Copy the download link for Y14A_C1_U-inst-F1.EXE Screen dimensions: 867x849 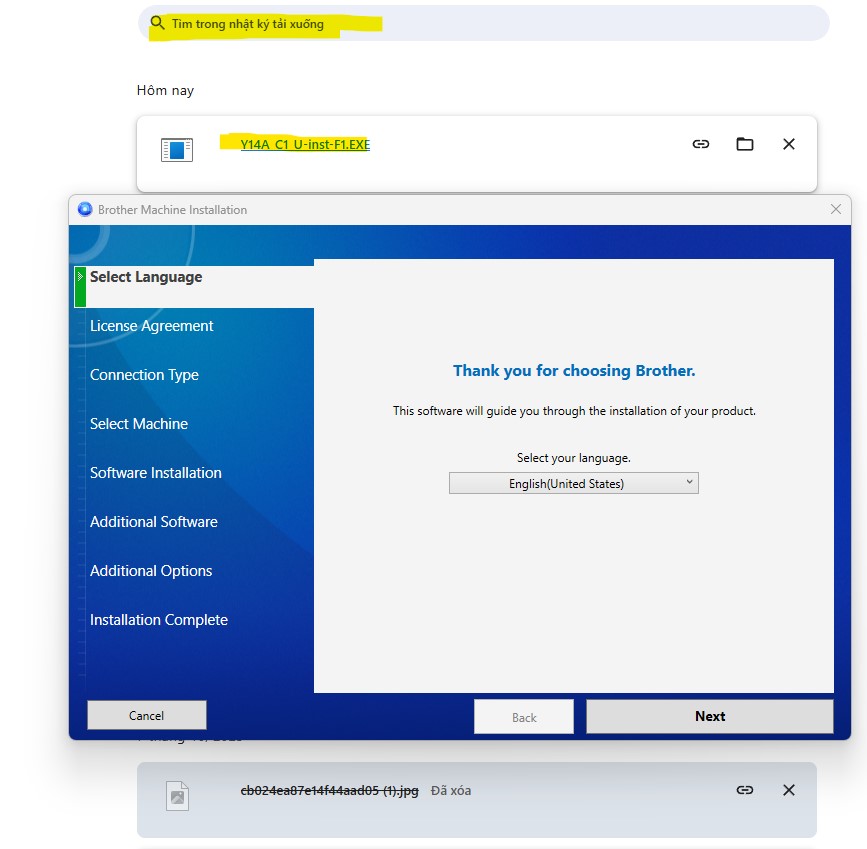click(x=700, y=144)
